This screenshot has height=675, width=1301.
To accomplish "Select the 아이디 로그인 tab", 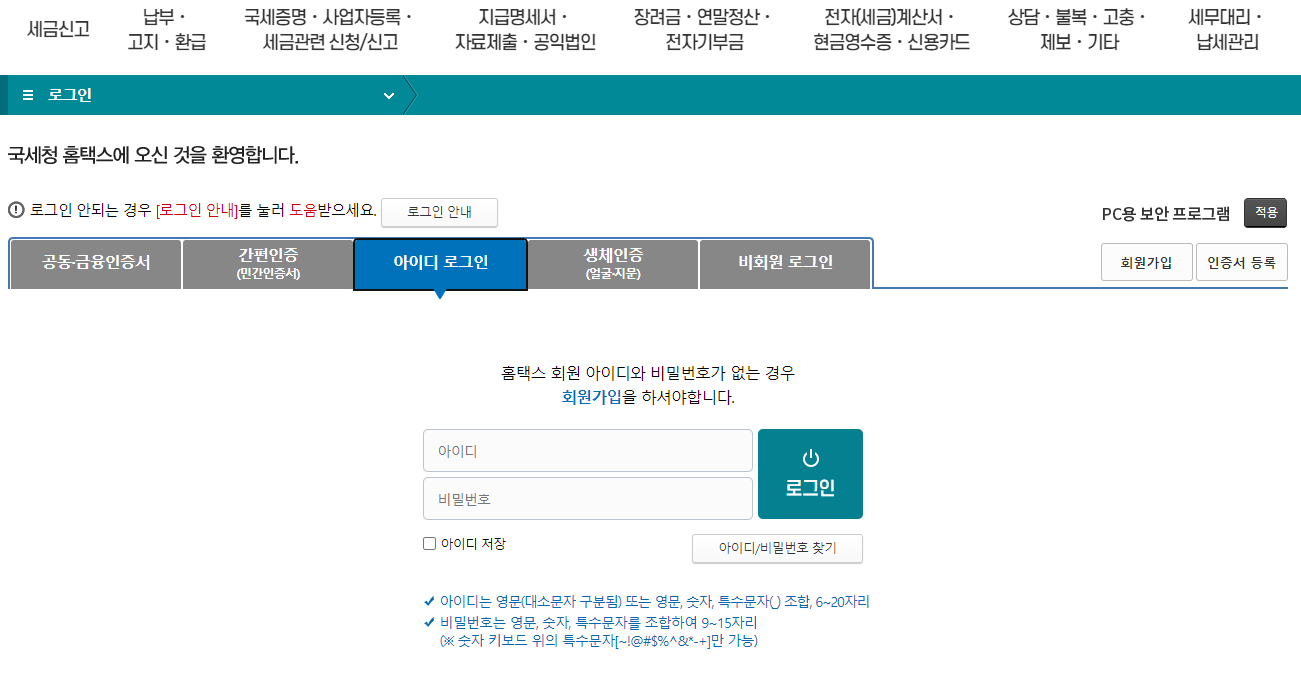I will [x=440, y=264].
